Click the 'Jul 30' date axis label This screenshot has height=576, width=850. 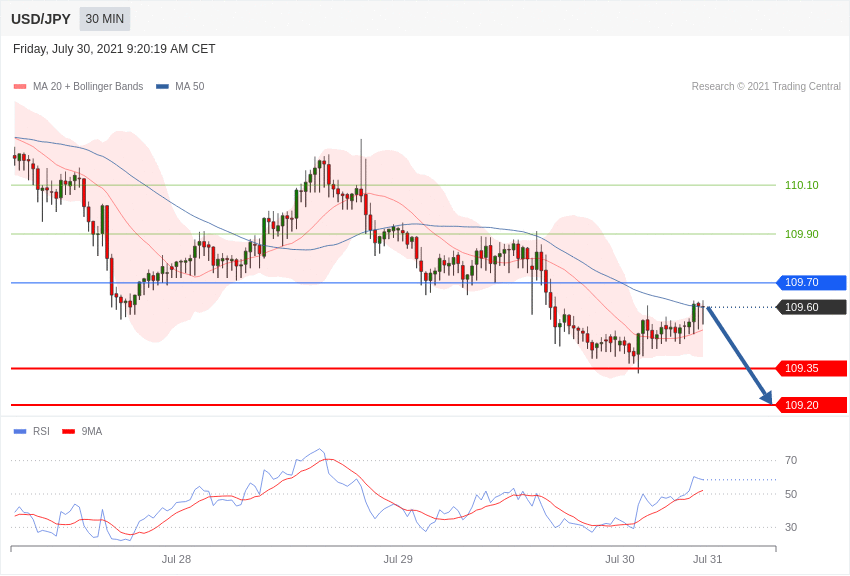(x=620, y=559)
